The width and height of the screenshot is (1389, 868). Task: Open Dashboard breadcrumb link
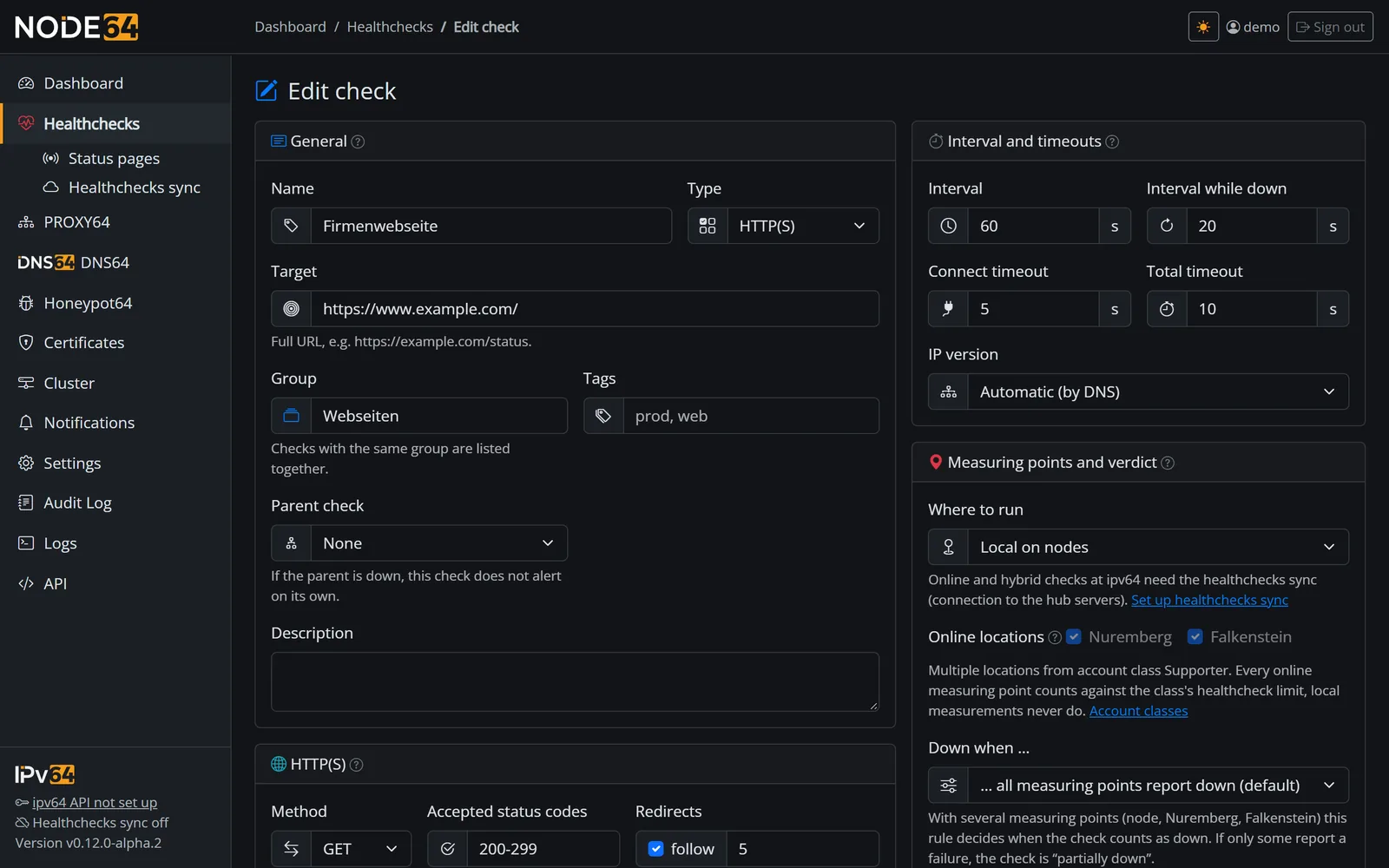(290, 27)
